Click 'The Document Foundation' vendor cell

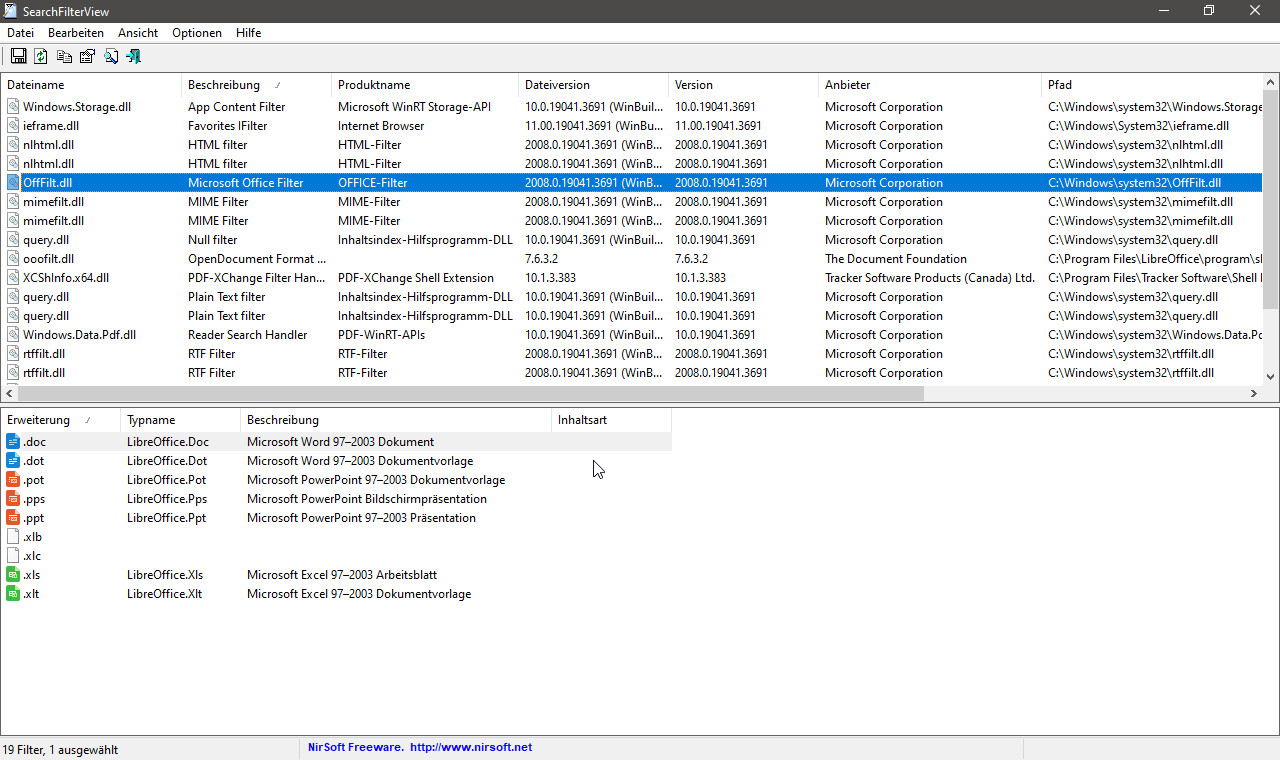896,259
